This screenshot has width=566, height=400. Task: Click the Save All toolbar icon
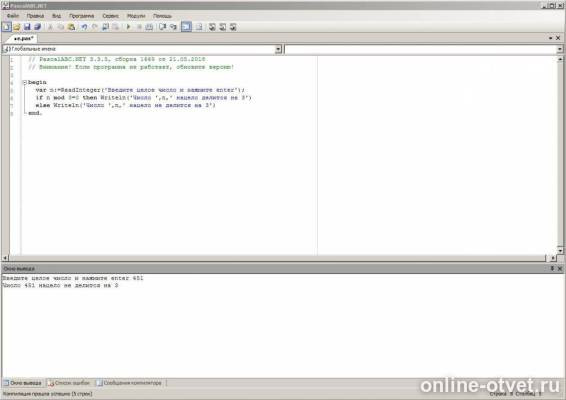(38, 27)
